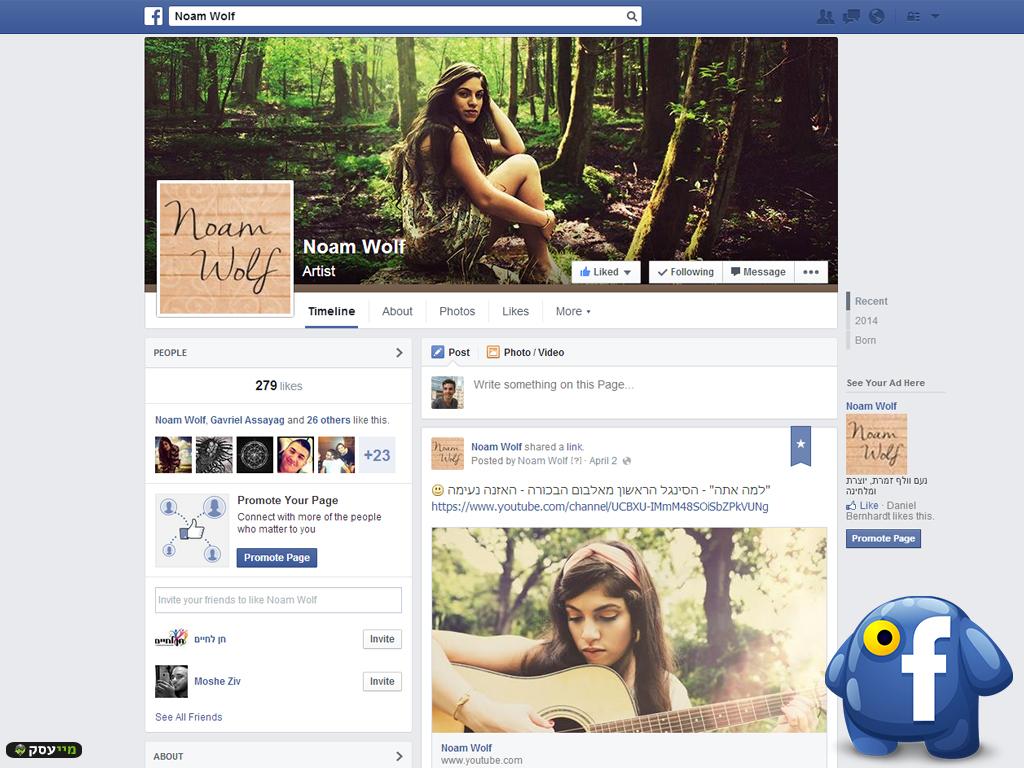Click the Promote Page button under Promote Your Page
The image size is (1024, 768).
click(277, 558)
